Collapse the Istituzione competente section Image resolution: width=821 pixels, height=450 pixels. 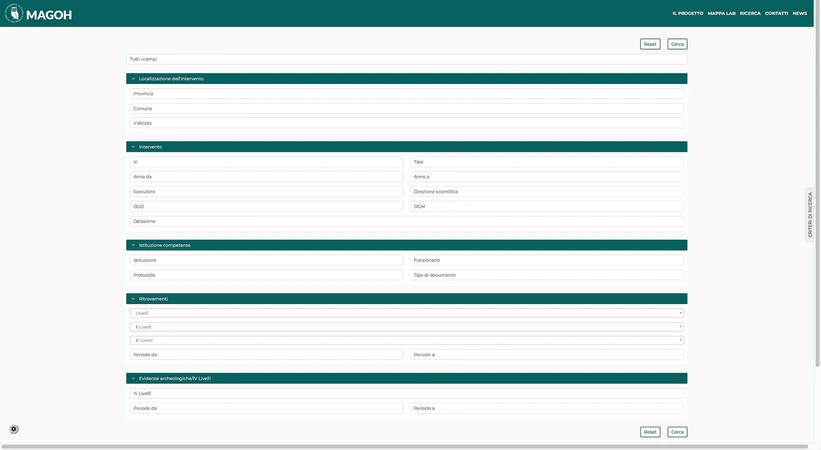[133, 245]
